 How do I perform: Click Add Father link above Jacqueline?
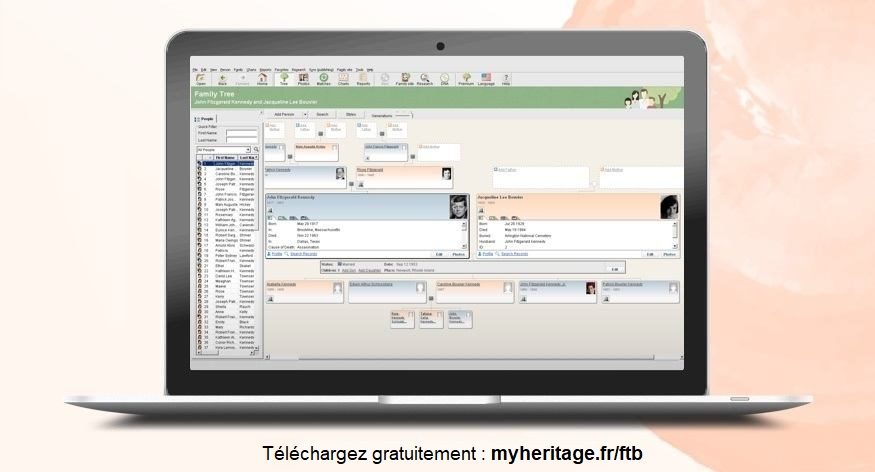(507, 170)
